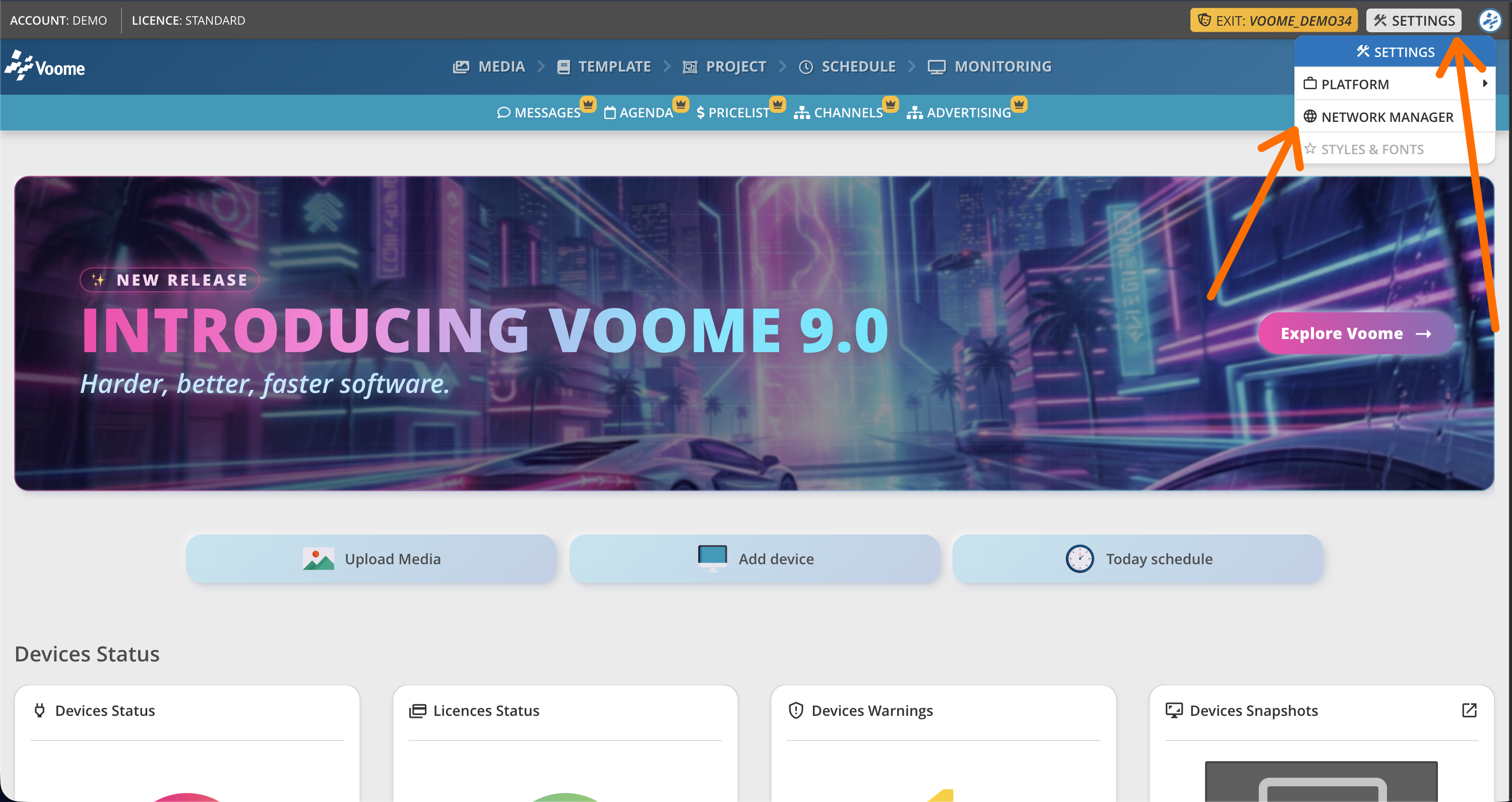1512x802 pixels.
Task: Open Channels via its hierarchy icon
Action: point(801,113)
